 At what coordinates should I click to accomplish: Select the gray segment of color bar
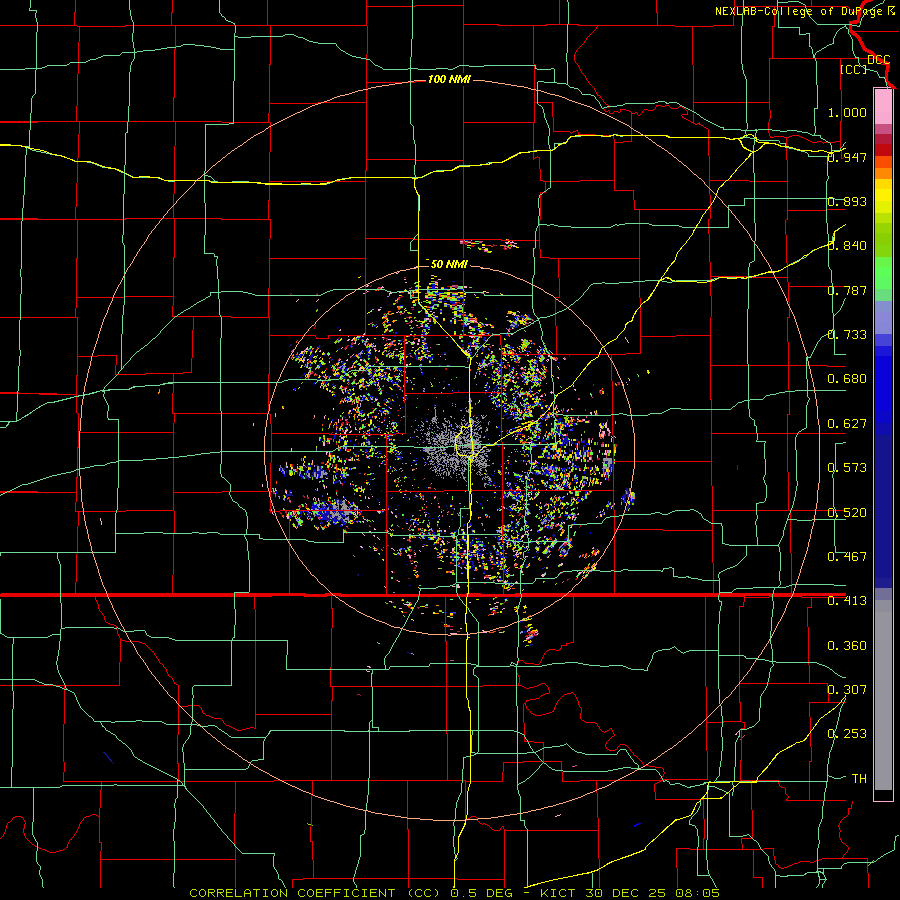(883, 695)
